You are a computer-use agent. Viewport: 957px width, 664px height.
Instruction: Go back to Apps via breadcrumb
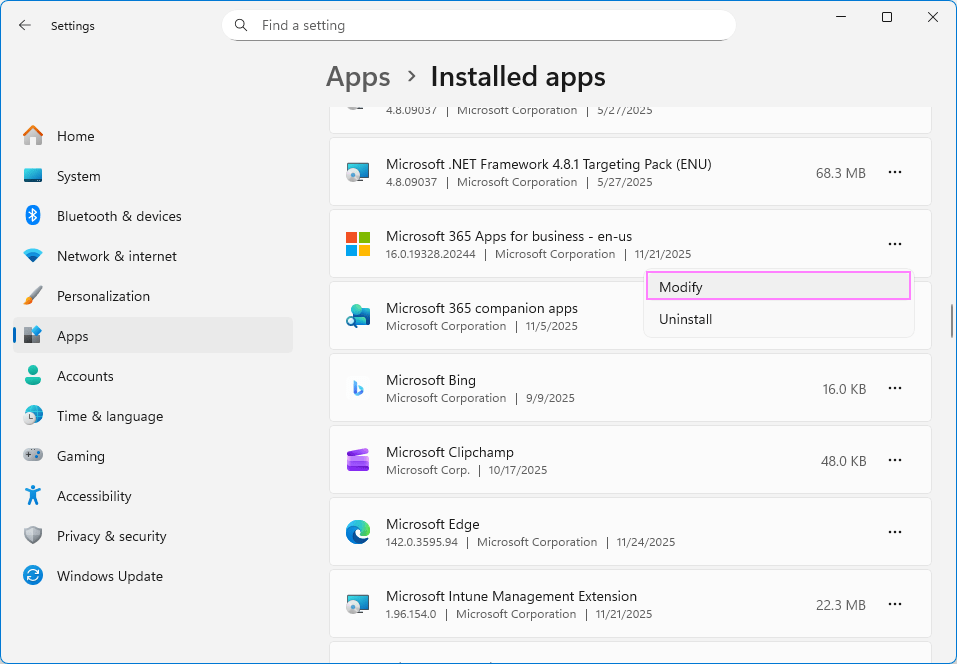tap(358, 76)
